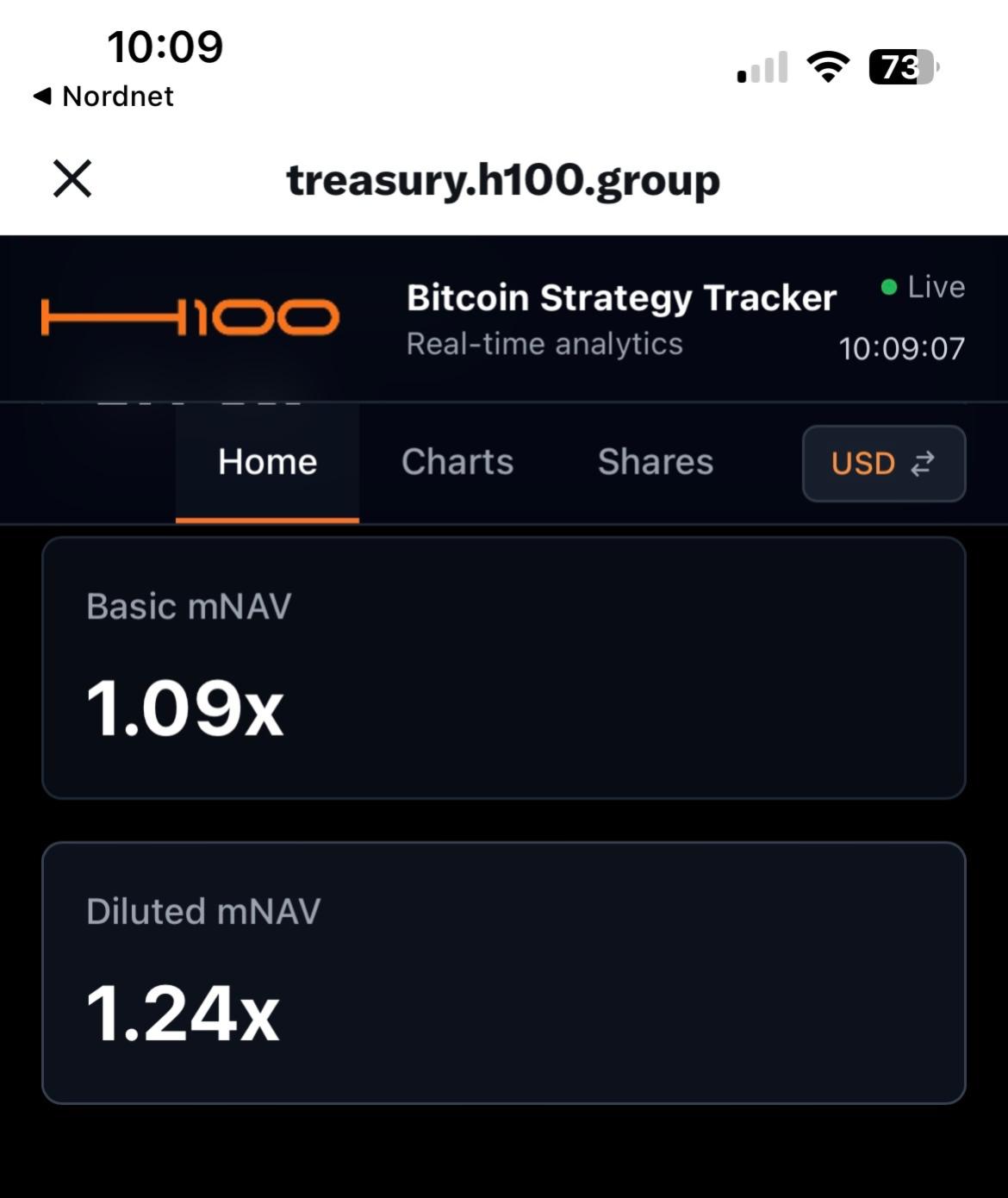1008x1198 pixels.
Task: Tap the Nordnet back arrow icon
Action: pos(41,96)
